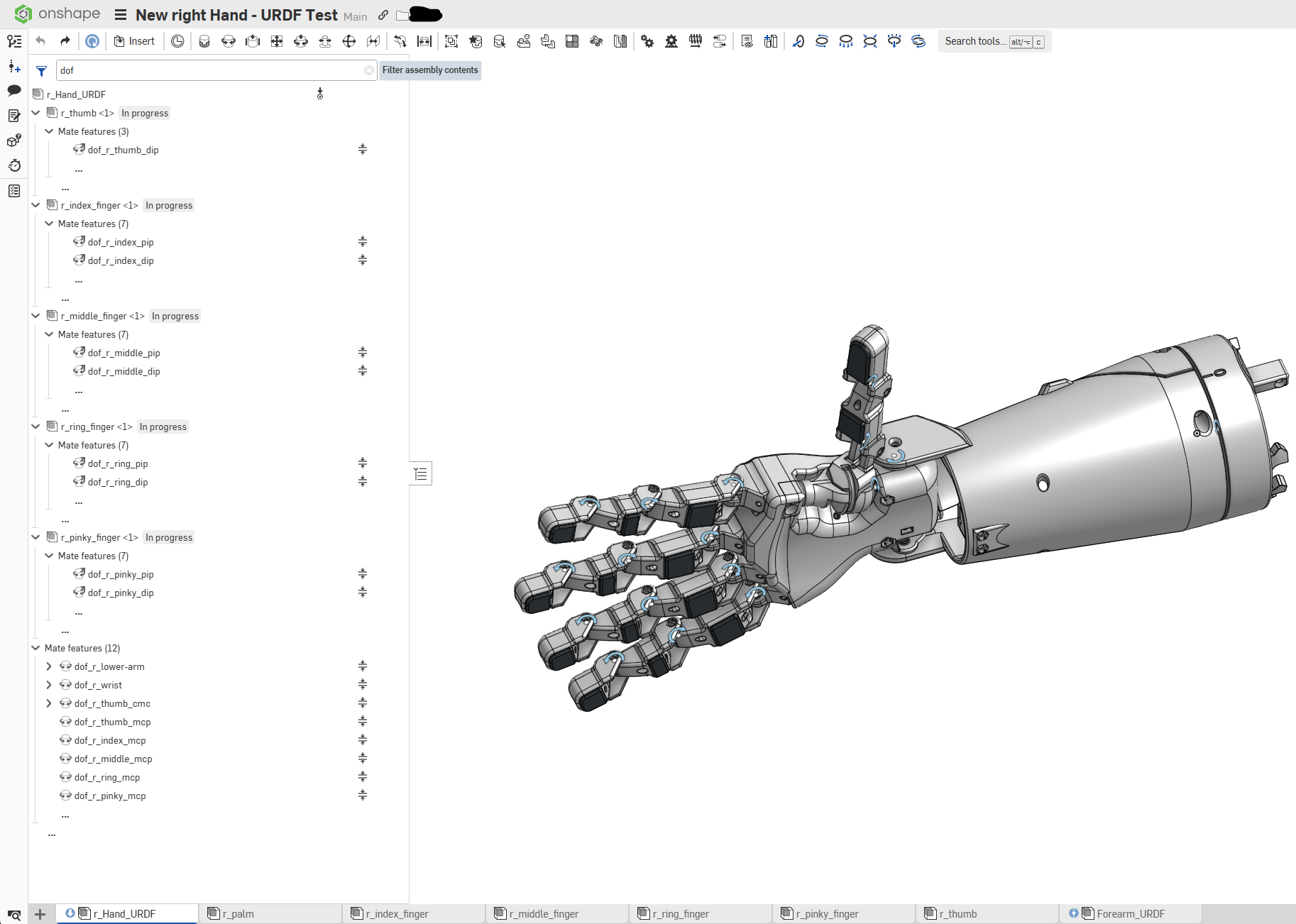Open the tab manager icon at bottom left
Screen dimensions: 1296x924
click(14, 915)
